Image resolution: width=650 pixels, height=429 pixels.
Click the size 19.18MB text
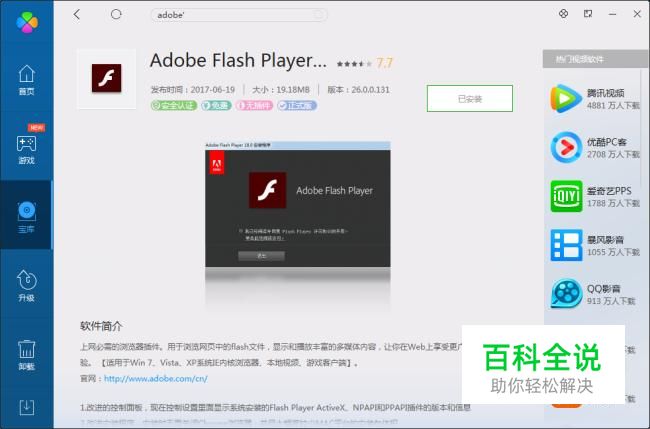click(281, 90)
